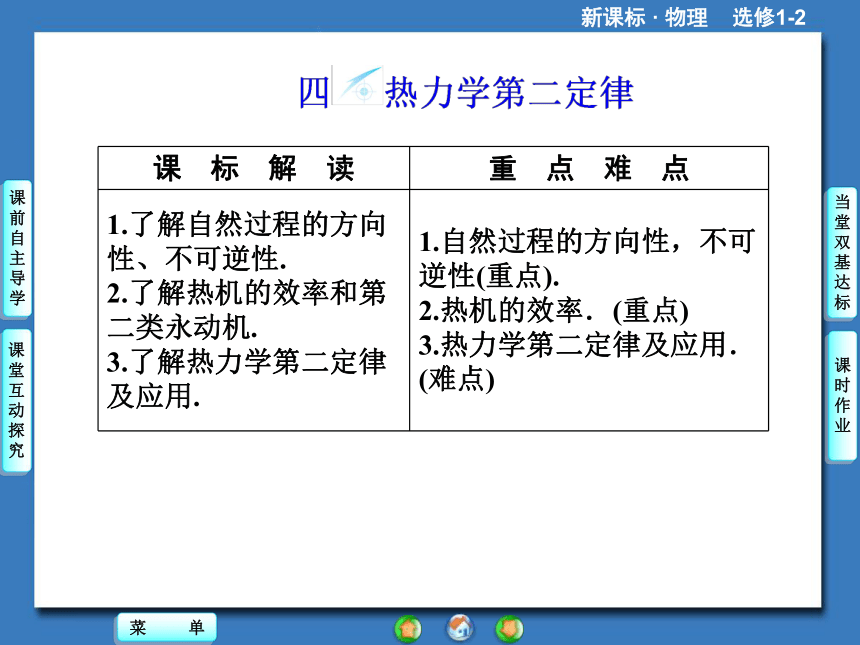The image size is (860, 645).
Task: Click the header text 选修1-2
Action: click(769, 17)
